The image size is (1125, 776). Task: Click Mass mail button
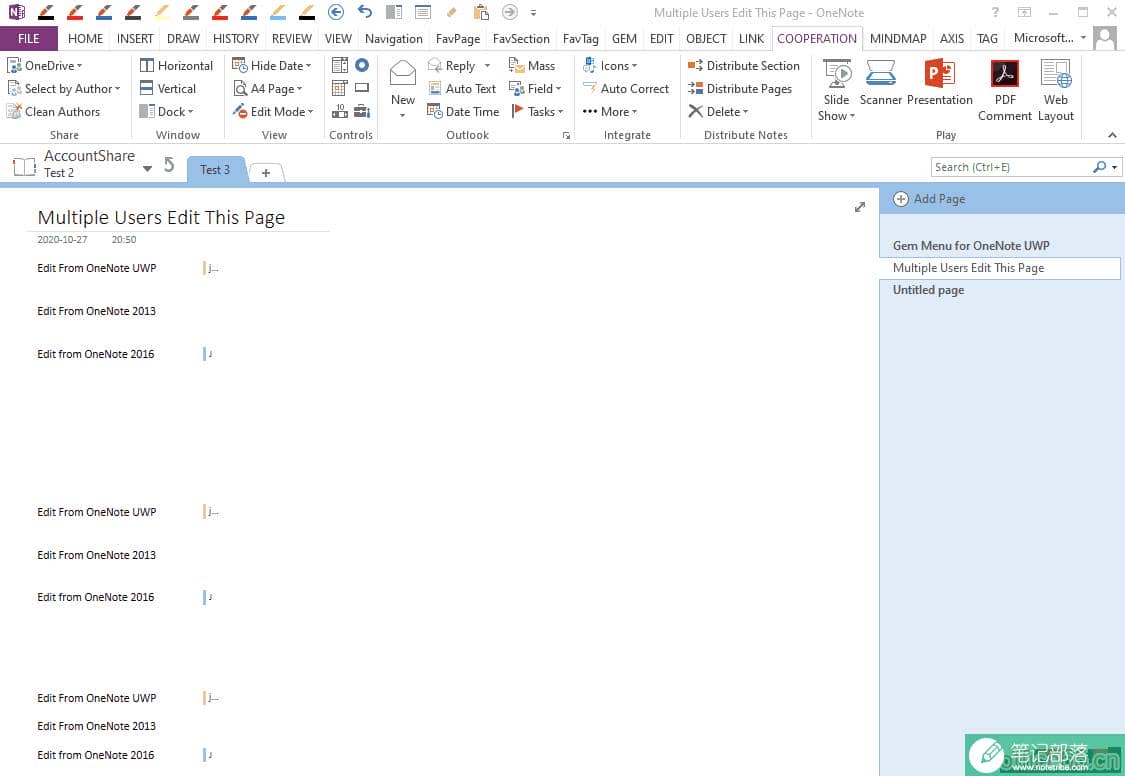tap(532, 65)
